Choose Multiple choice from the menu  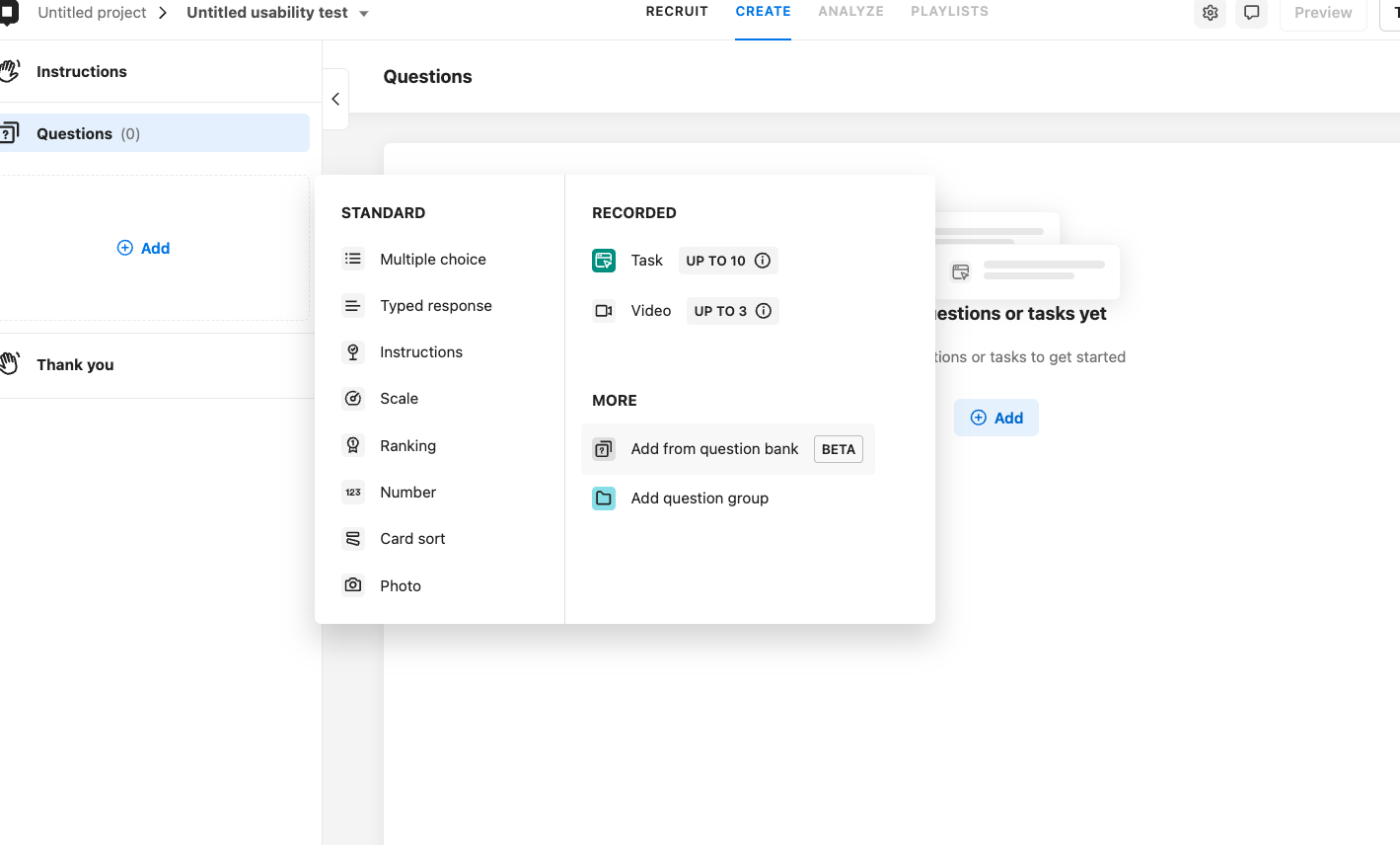[x=432, y=260]
